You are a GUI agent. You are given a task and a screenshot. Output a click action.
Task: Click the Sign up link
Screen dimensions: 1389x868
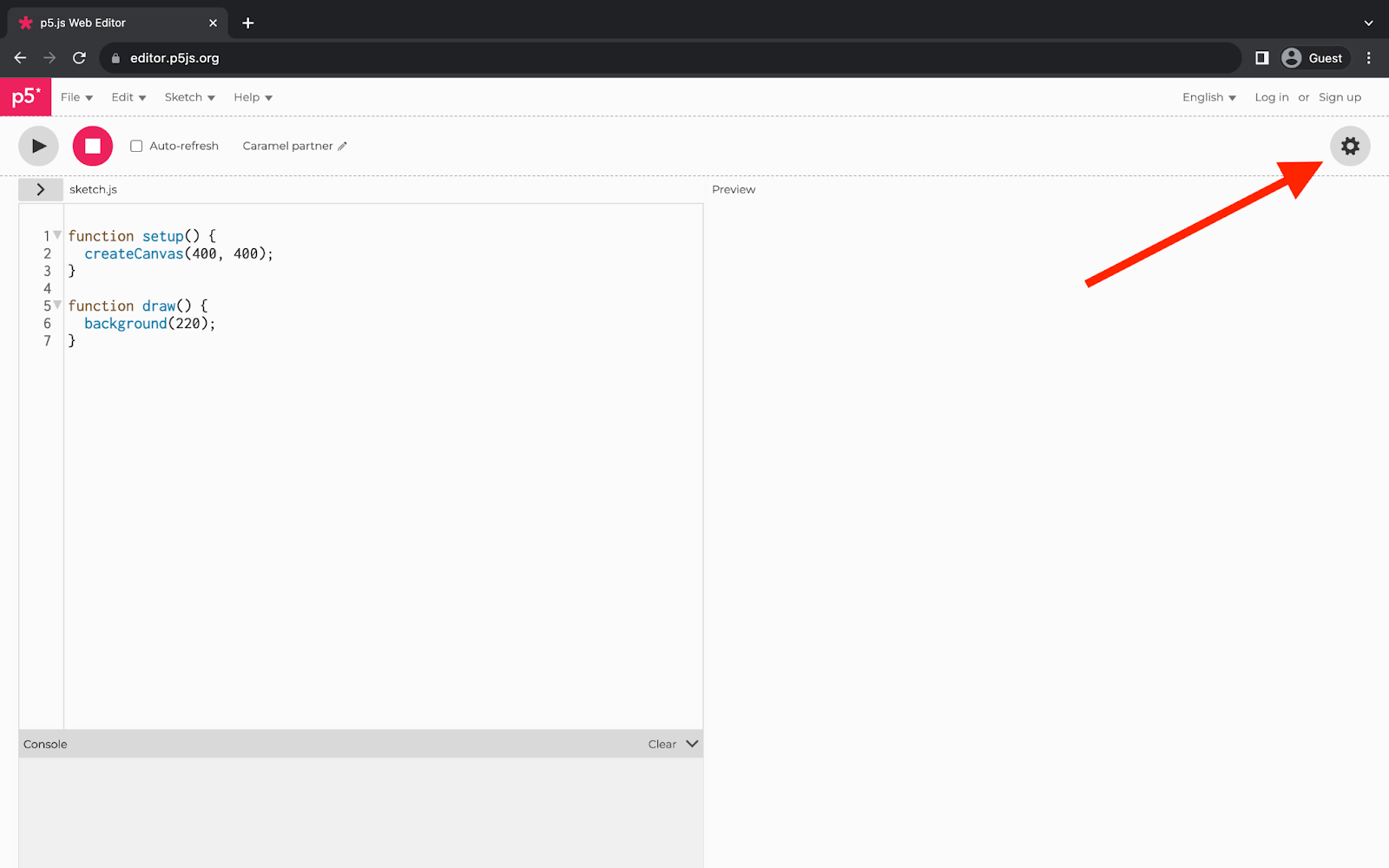point(1340,97)
